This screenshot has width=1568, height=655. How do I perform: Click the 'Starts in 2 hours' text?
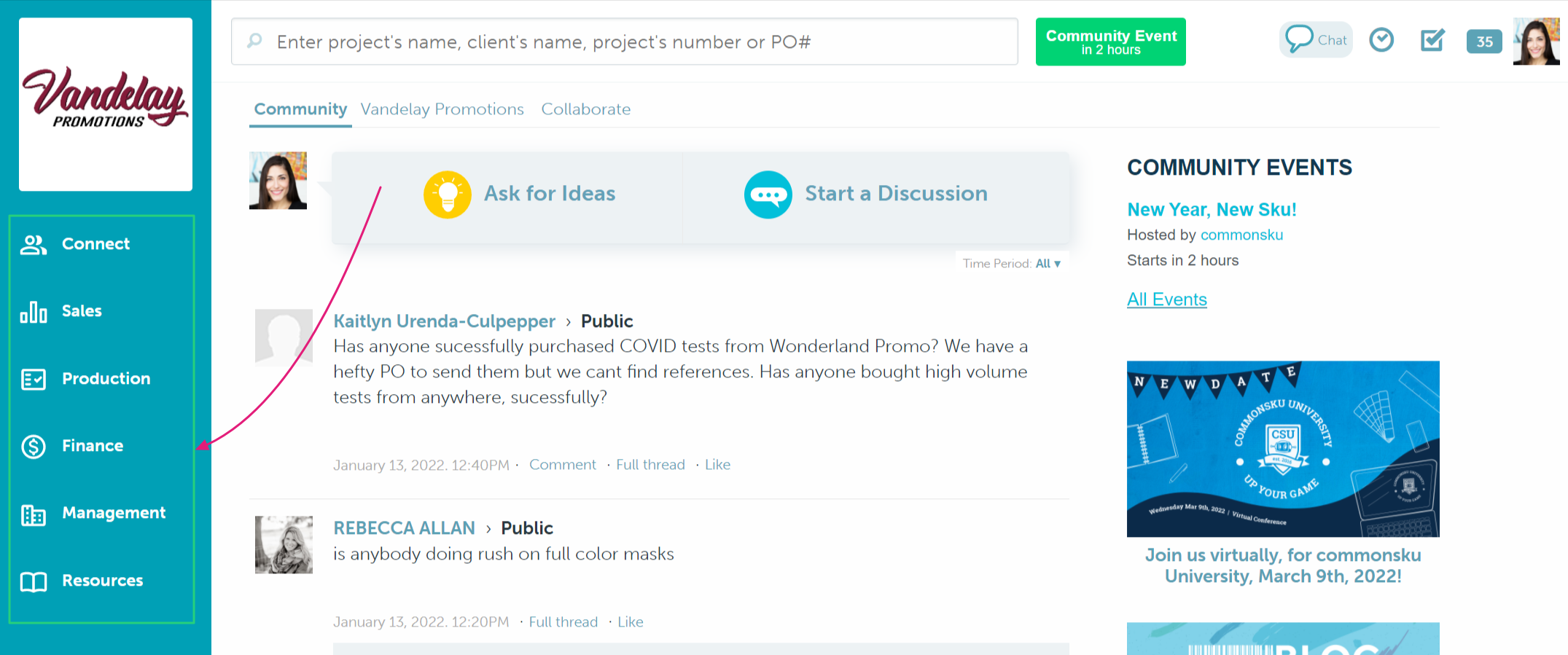(x=1182, y=261)
